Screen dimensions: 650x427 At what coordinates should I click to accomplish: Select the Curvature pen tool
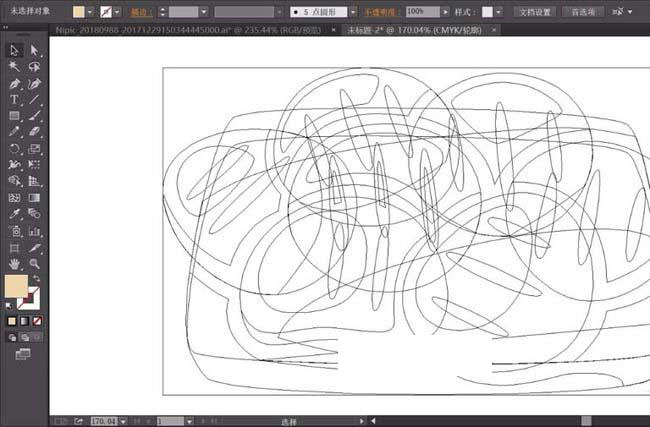pos(34,83)
